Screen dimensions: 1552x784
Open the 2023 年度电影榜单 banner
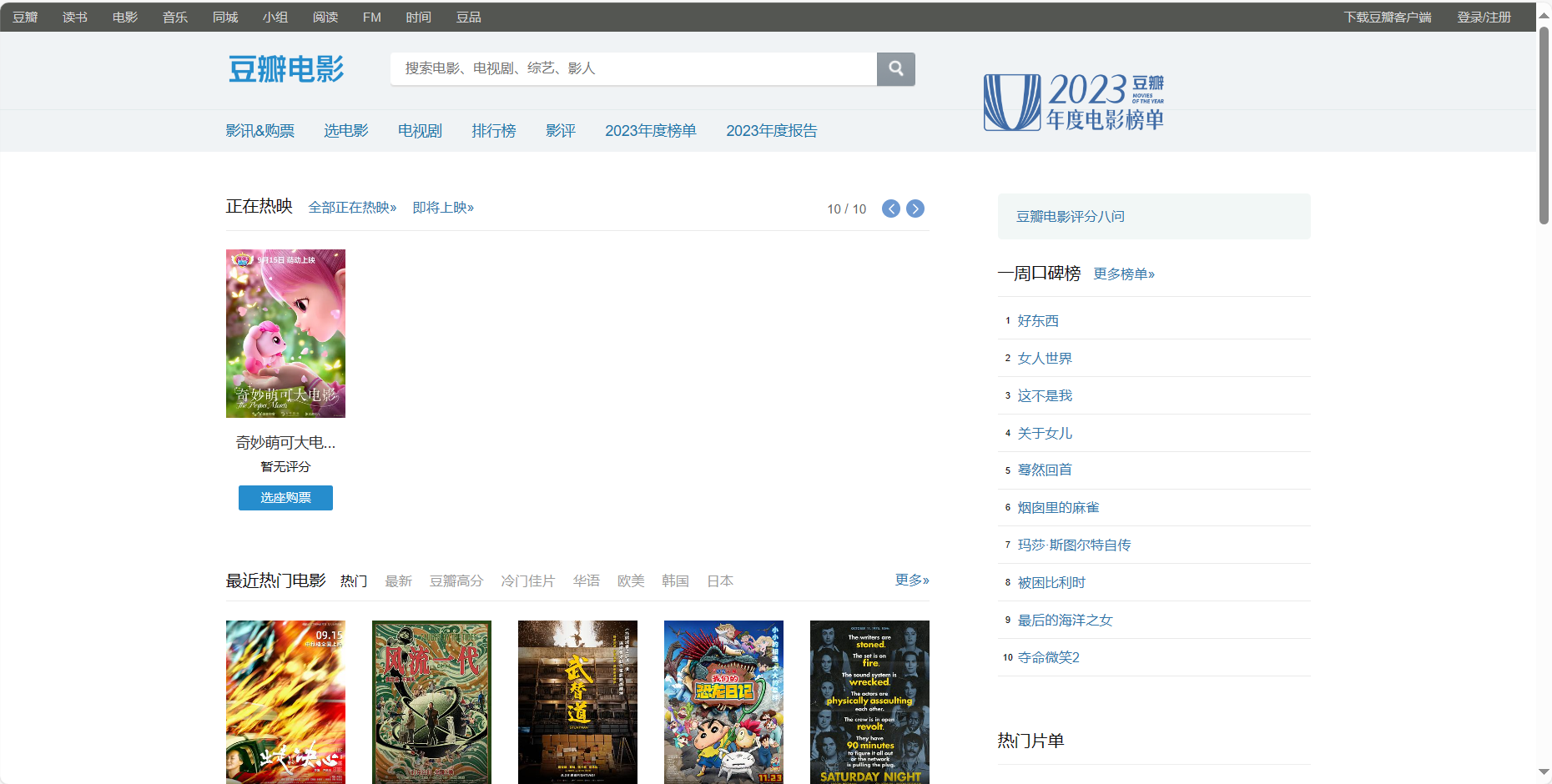click(1074, 102)
